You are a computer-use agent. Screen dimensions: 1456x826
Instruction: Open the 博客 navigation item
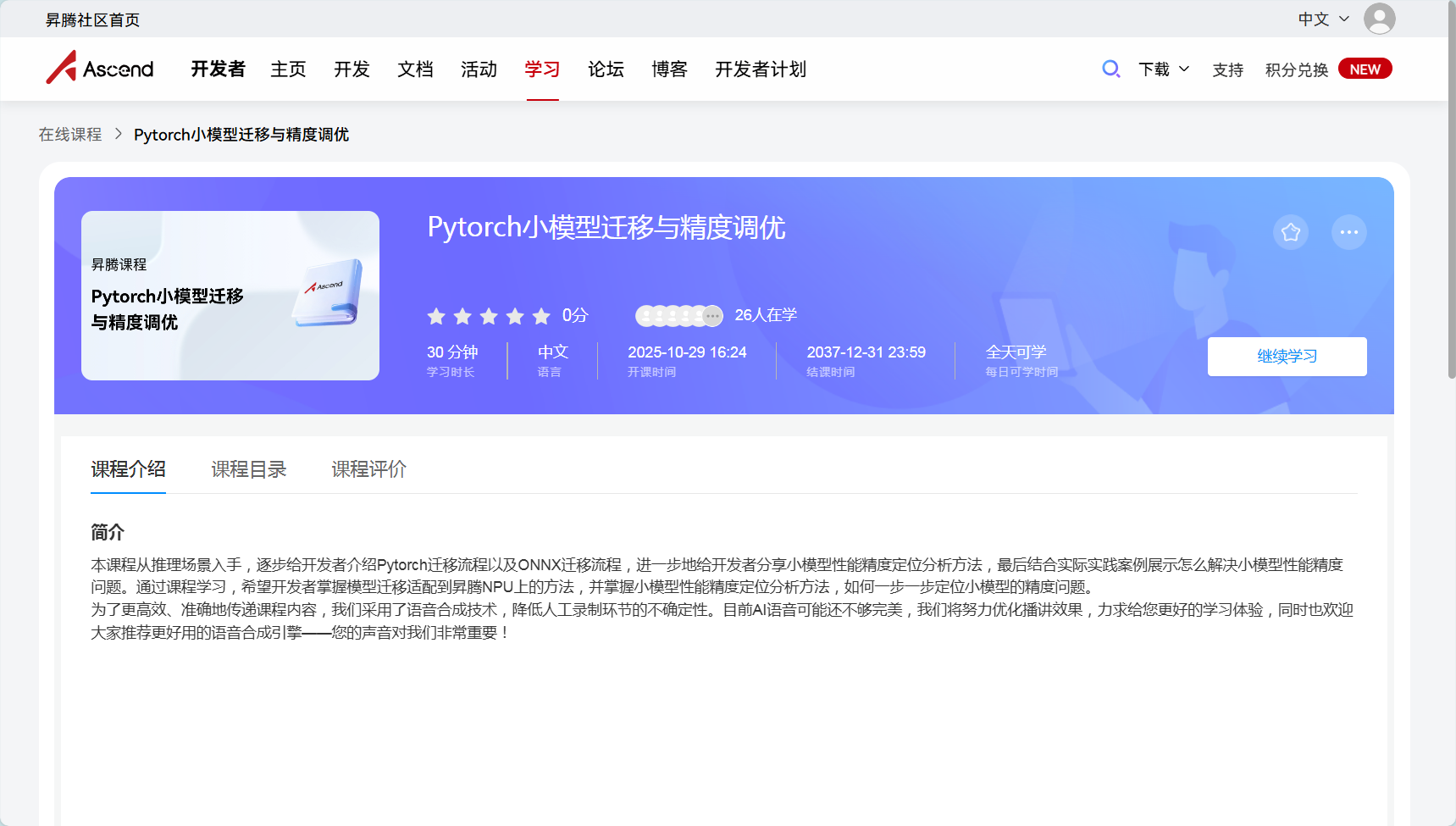coord(669,69)
